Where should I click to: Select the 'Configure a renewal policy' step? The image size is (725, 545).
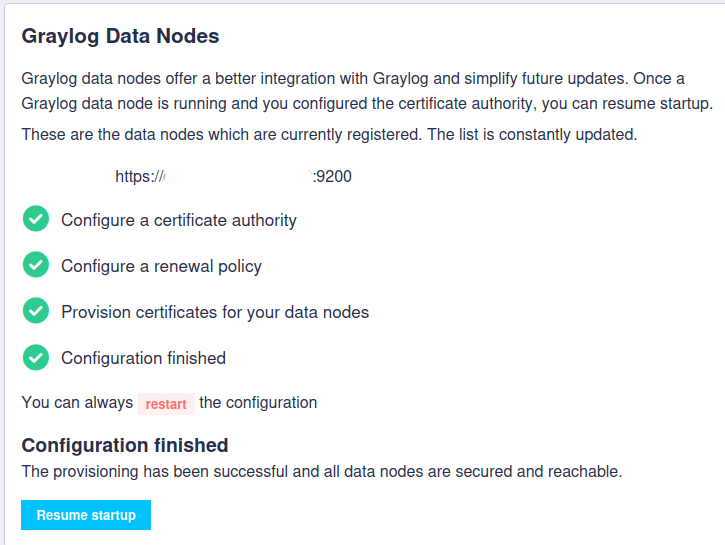[x=161, y=266]
